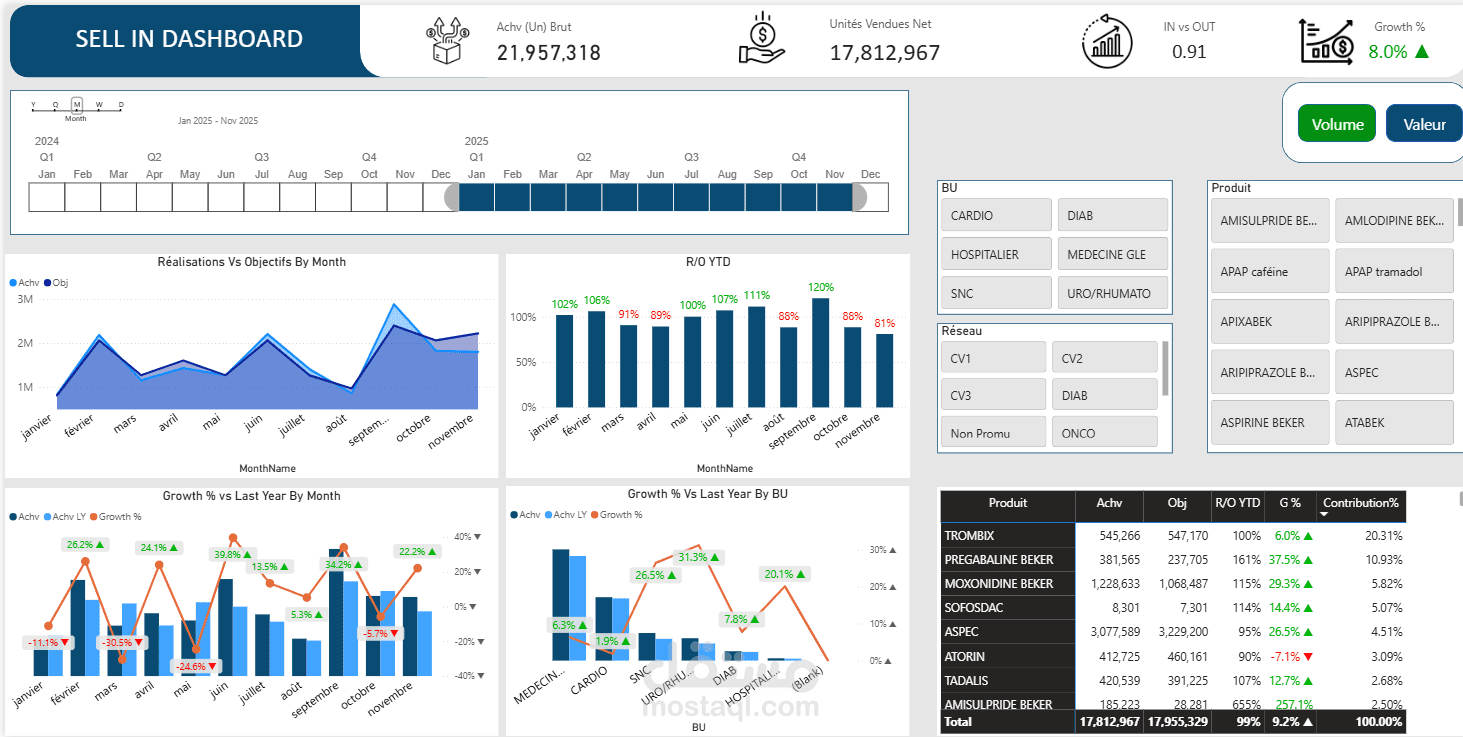Sort the table by the Produit column header

point(1008,504)
